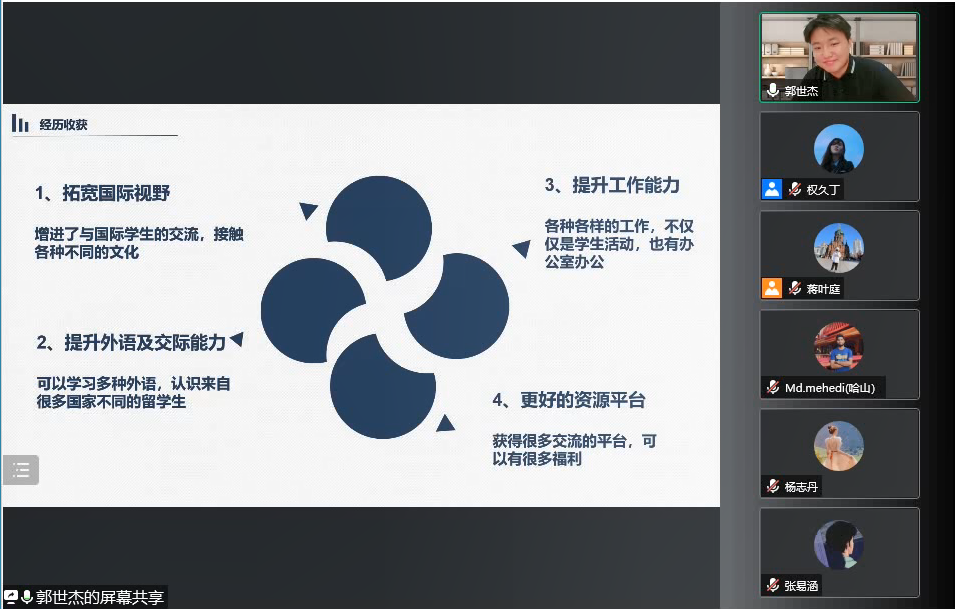Click slide title 经历收获
Screen dimensions: 955x609
63,124
